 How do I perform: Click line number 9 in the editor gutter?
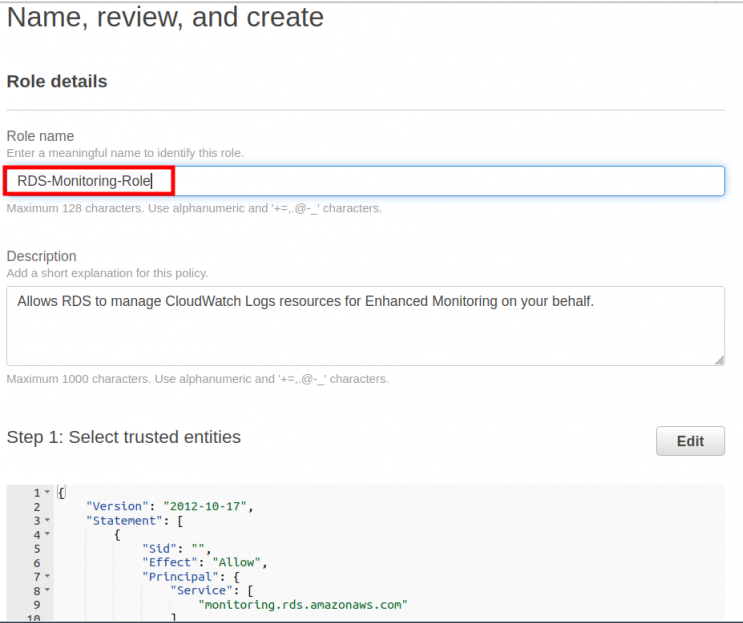point(37,605)
